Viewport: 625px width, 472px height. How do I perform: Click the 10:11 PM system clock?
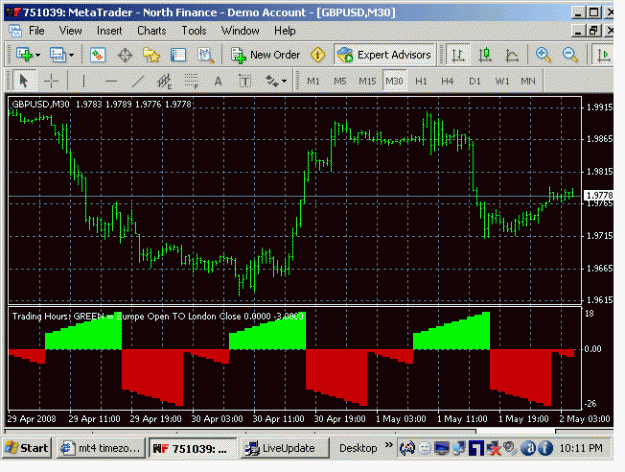tap(581, 448)
